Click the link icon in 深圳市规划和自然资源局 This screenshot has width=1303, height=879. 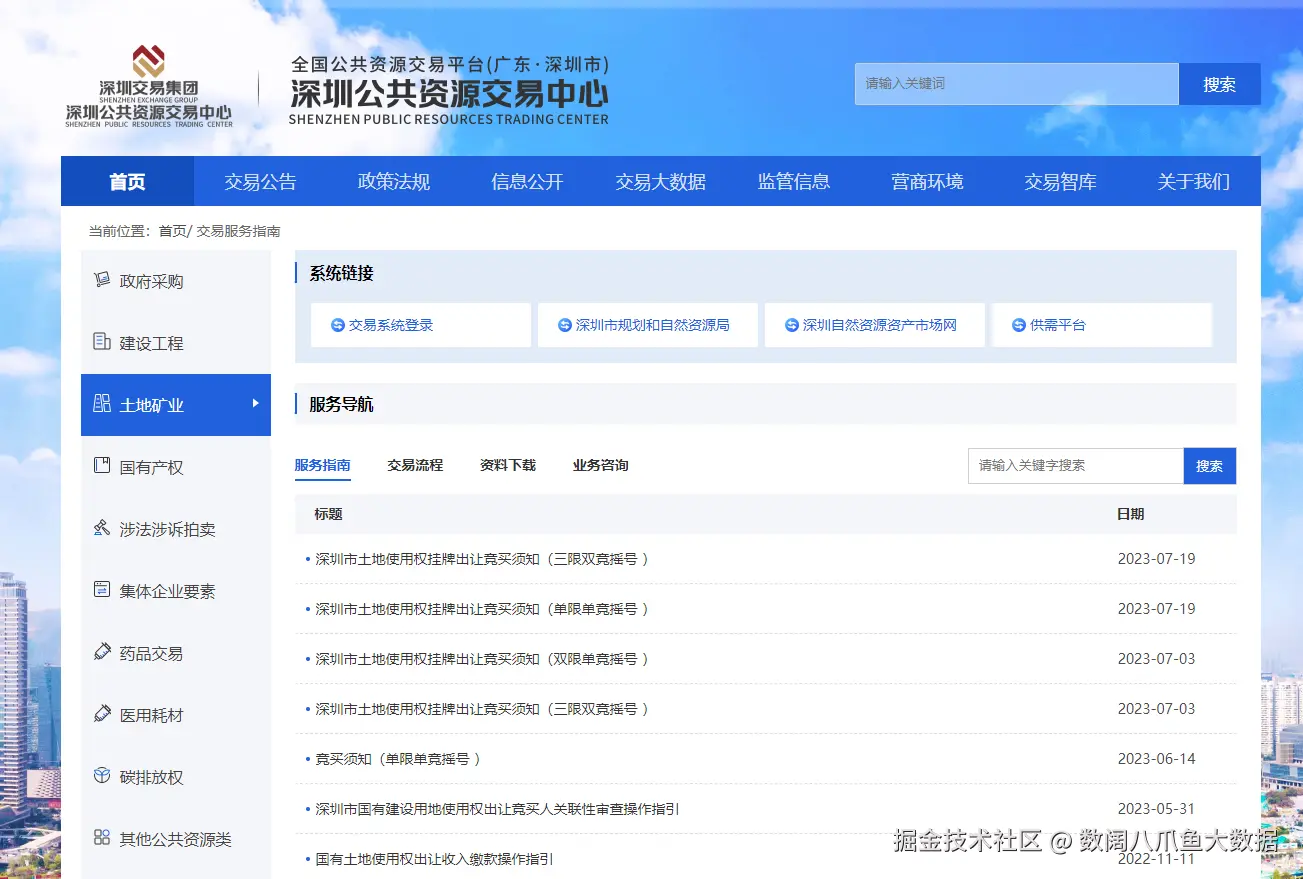tap(564, 325)
